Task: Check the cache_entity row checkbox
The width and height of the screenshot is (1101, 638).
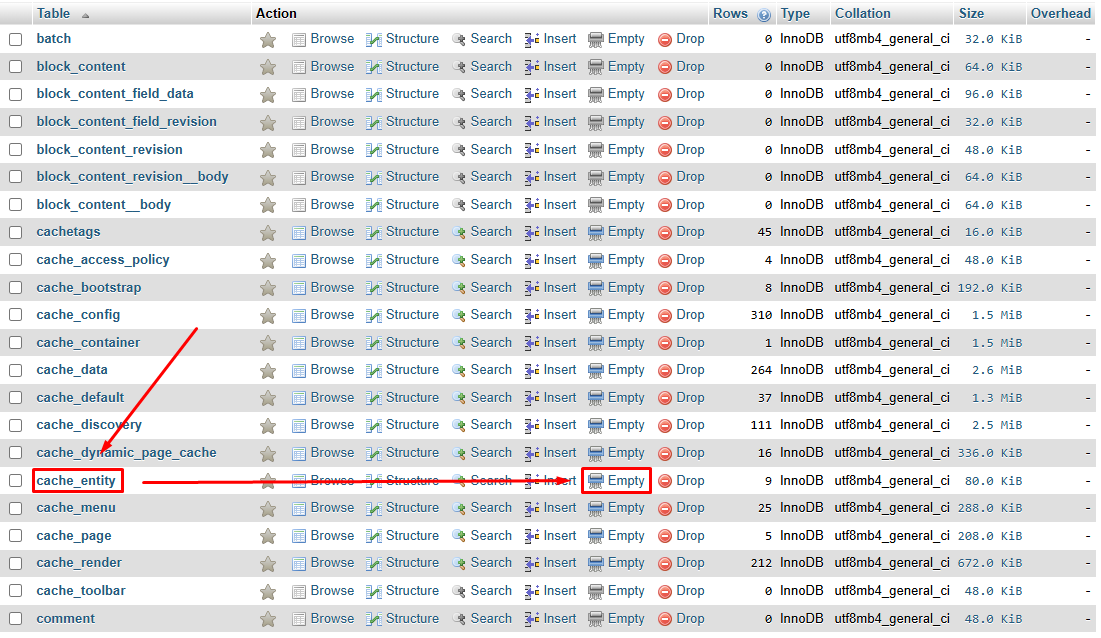Action: (x=15, y=481)
